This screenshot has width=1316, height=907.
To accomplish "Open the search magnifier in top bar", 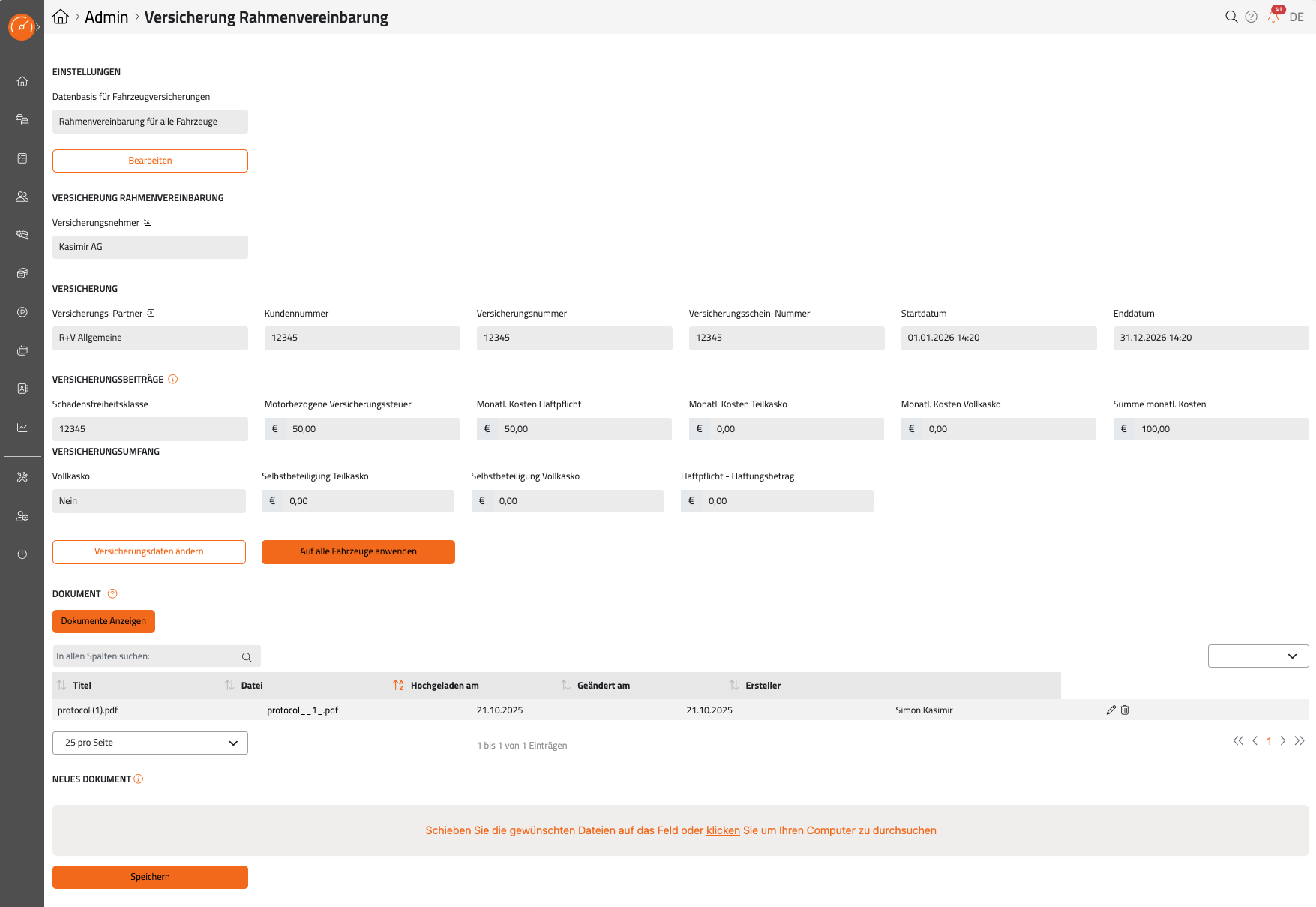I will point(1231,17).
